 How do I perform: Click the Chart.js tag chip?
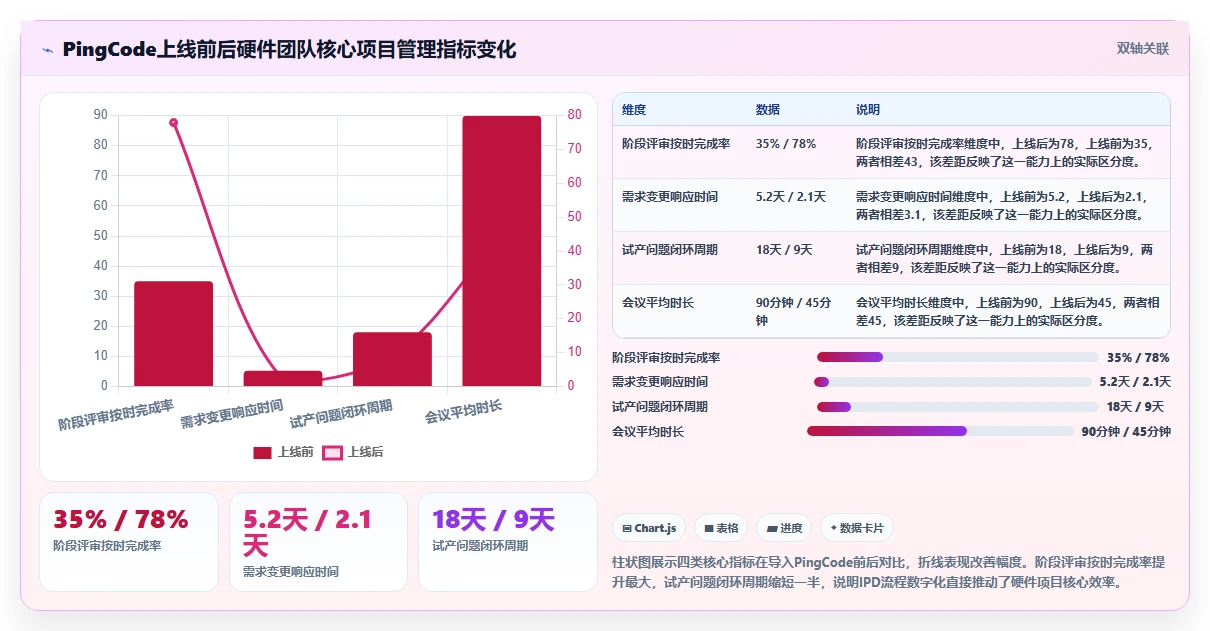click(649, 528)
